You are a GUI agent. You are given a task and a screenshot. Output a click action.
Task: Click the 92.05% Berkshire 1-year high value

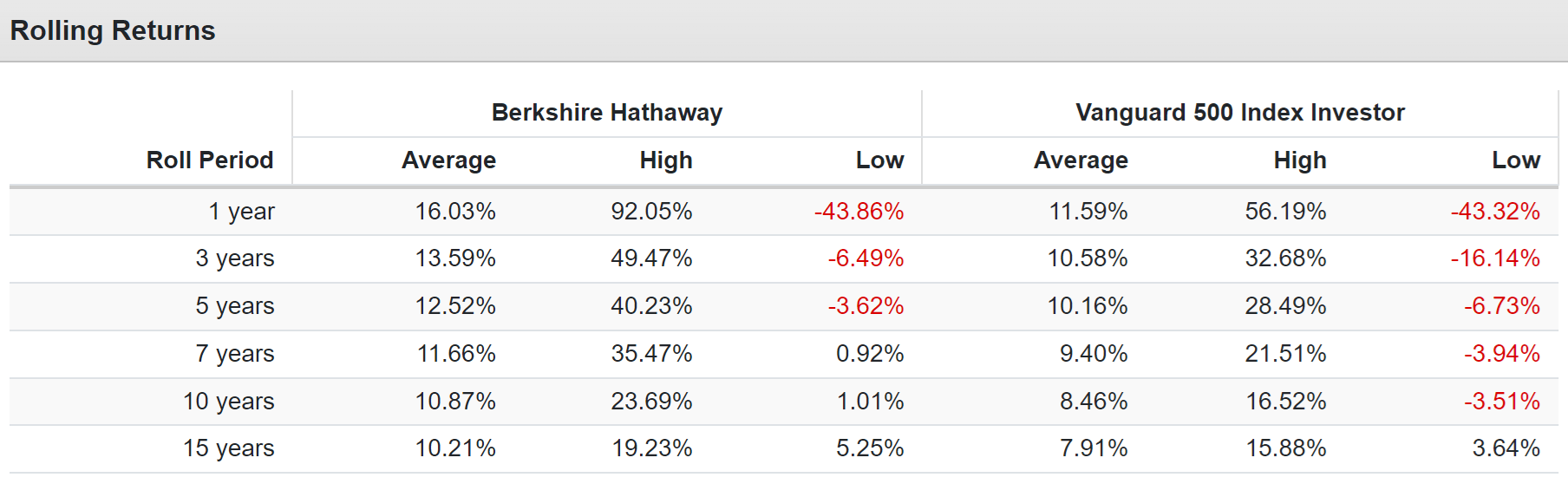651,212
